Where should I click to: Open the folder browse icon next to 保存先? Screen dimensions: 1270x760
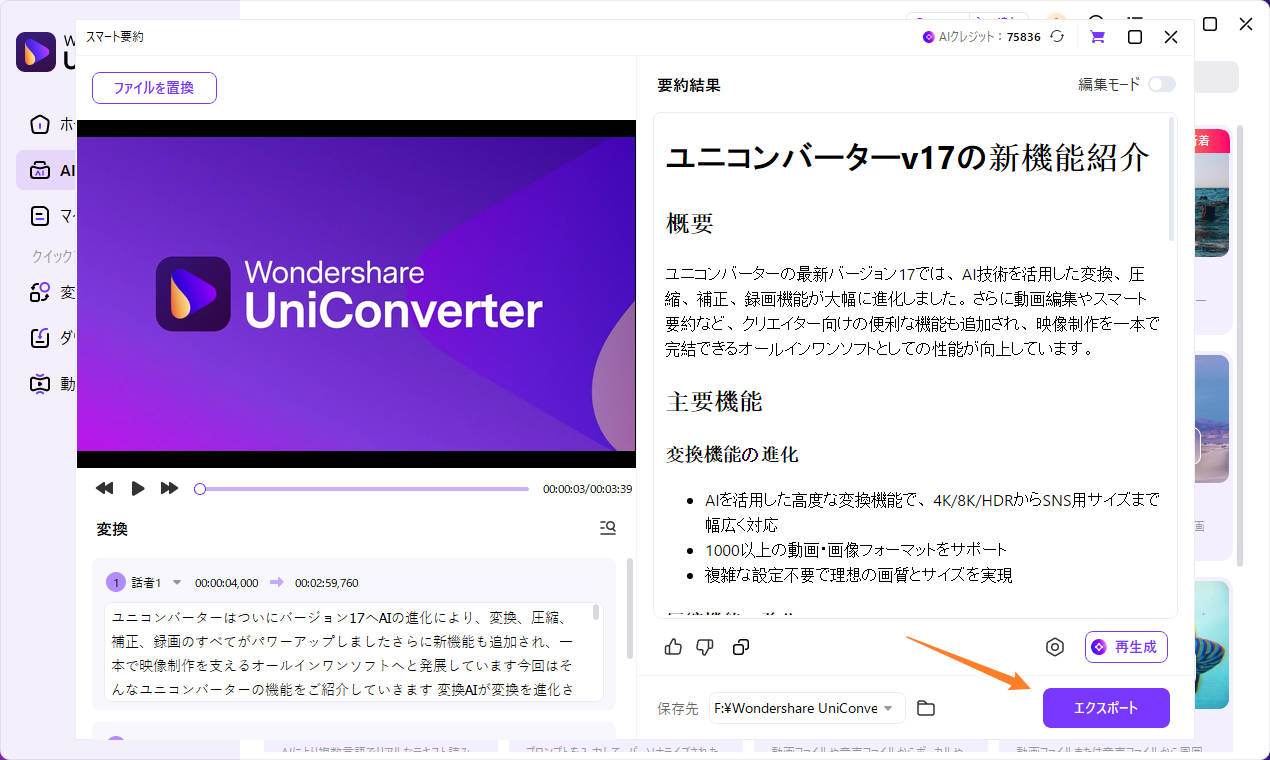925,708
